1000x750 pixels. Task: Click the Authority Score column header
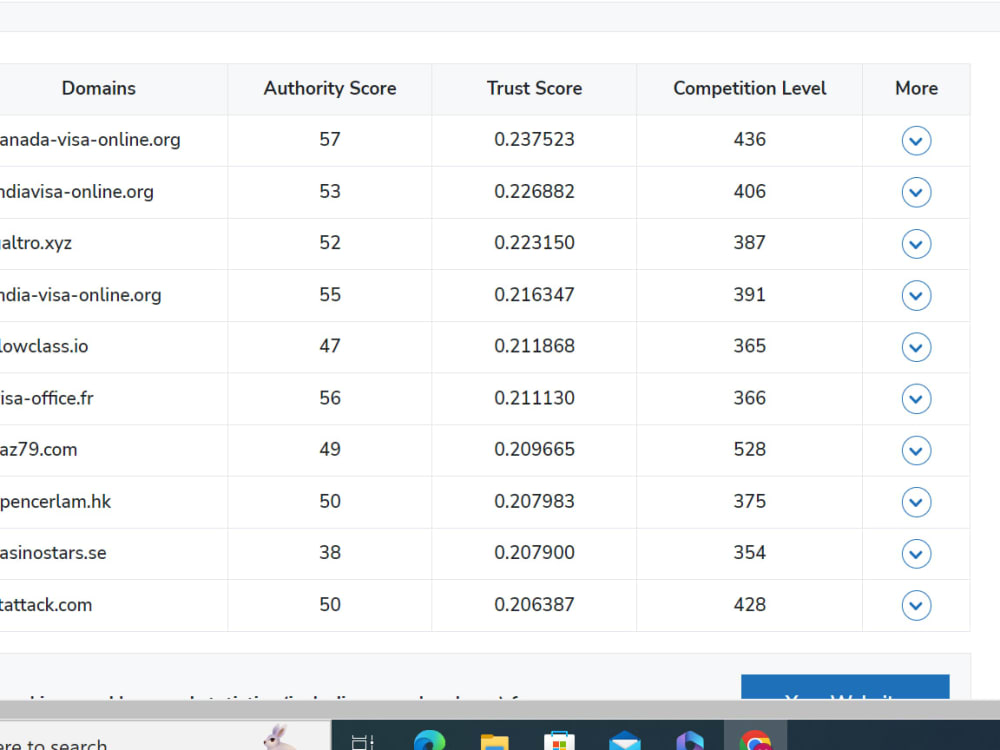point(330,89)
